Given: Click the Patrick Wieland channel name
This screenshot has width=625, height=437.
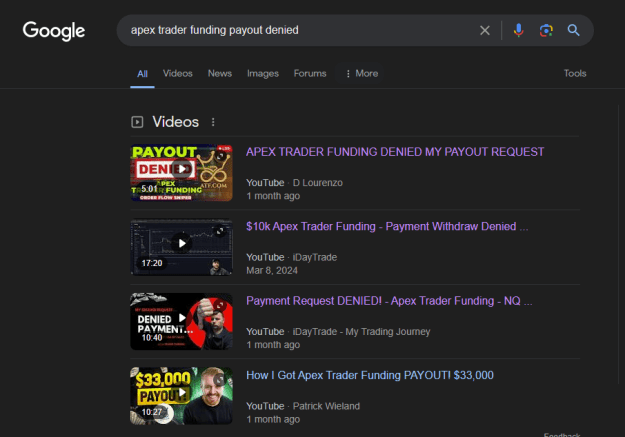Looking at the screenshot, I should (x=326, y=406).
